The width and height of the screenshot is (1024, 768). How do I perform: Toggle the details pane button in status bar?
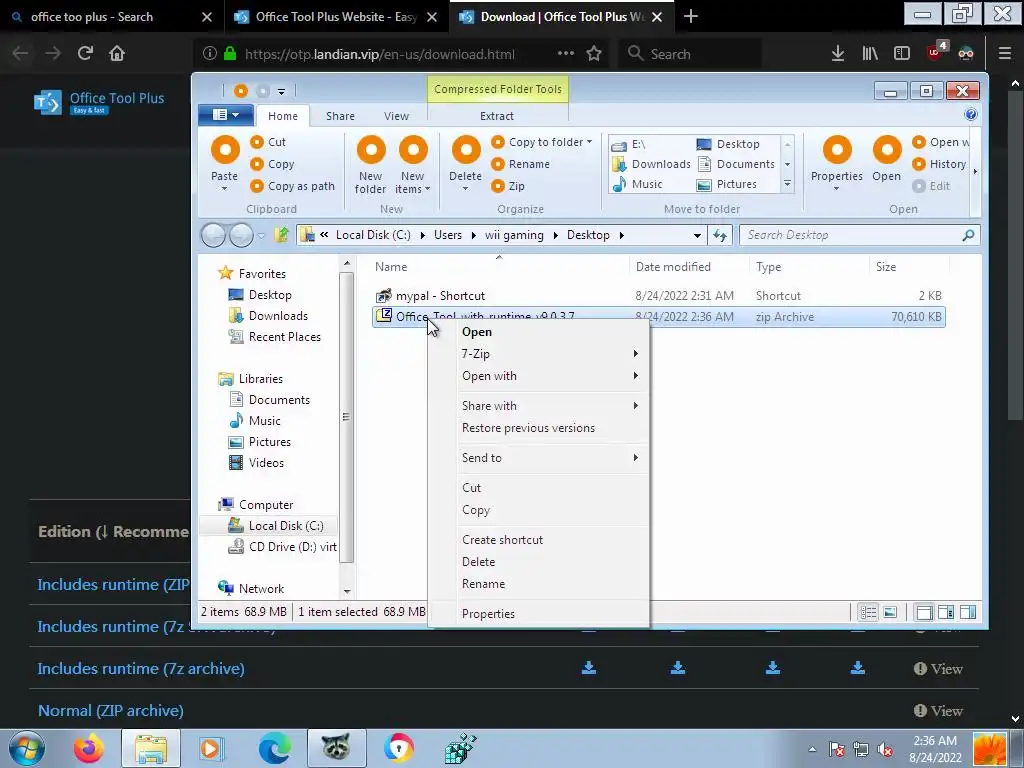(946, 612)
